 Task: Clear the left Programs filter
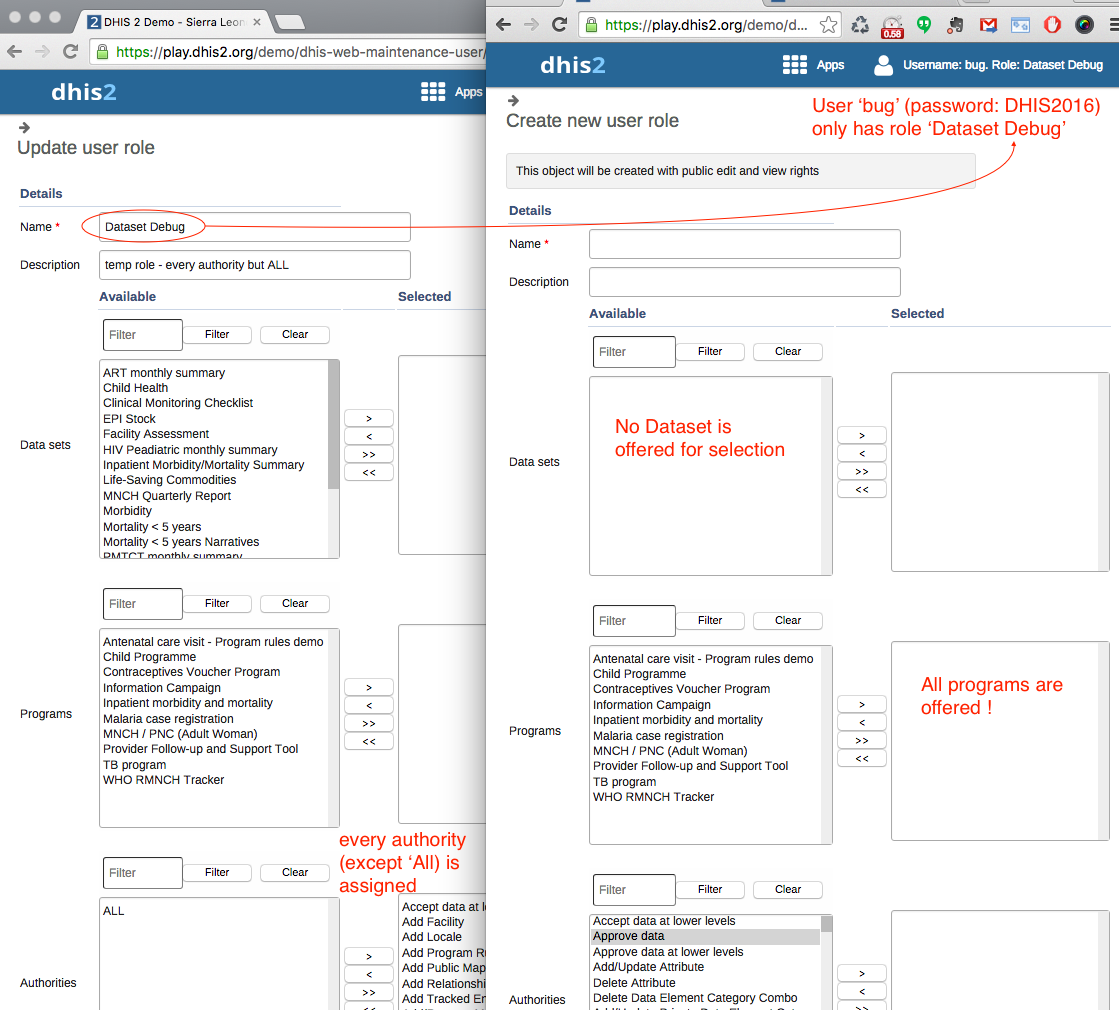tap(295, 604)
